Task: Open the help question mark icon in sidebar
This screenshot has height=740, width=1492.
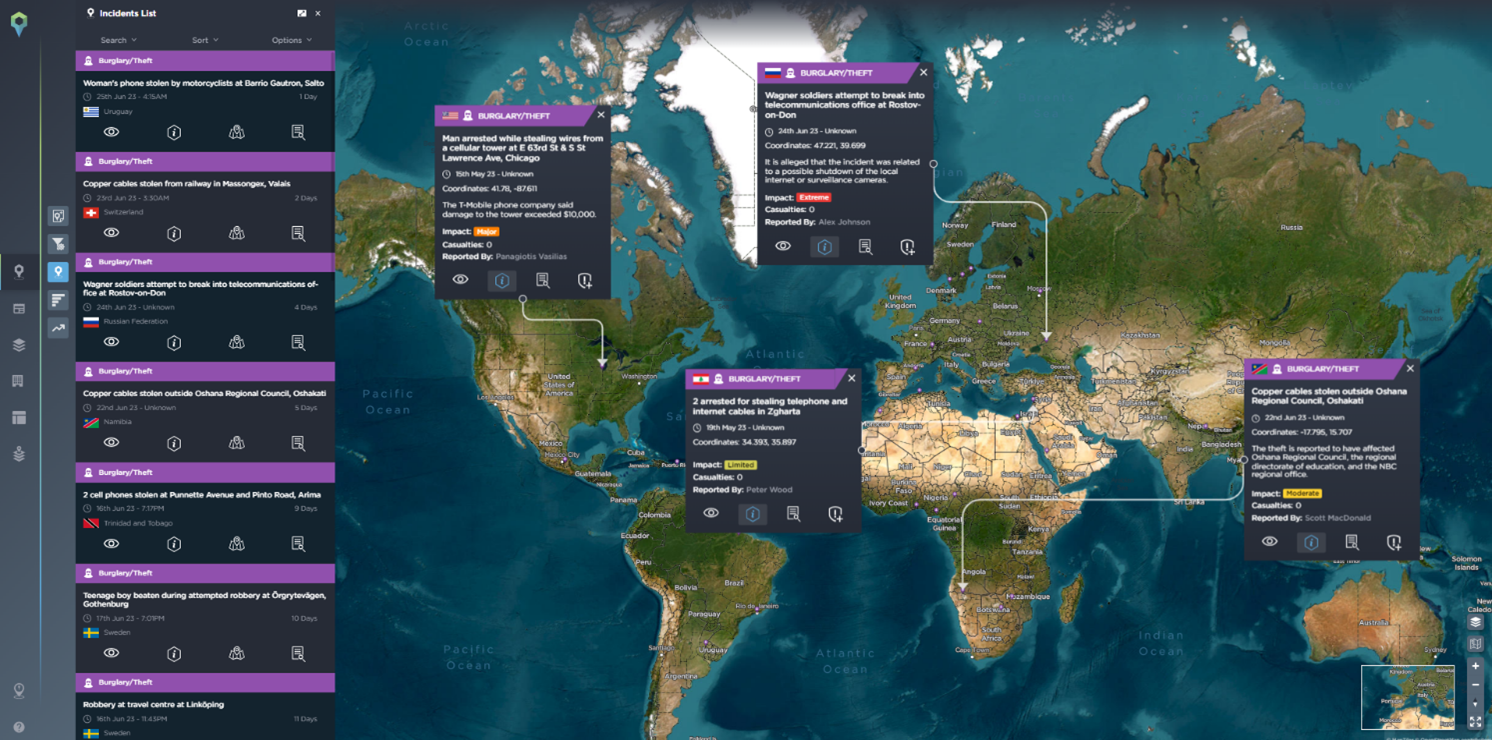Action: coord(19,727)
